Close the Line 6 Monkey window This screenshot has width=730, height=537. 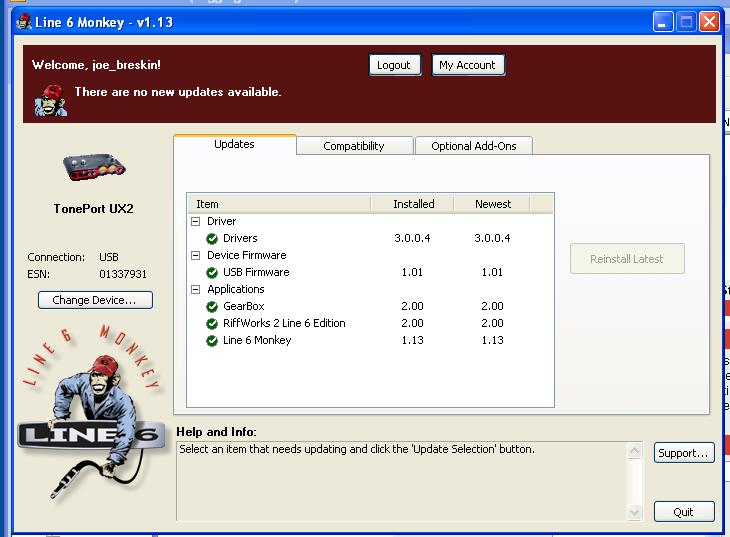point(709,22)
